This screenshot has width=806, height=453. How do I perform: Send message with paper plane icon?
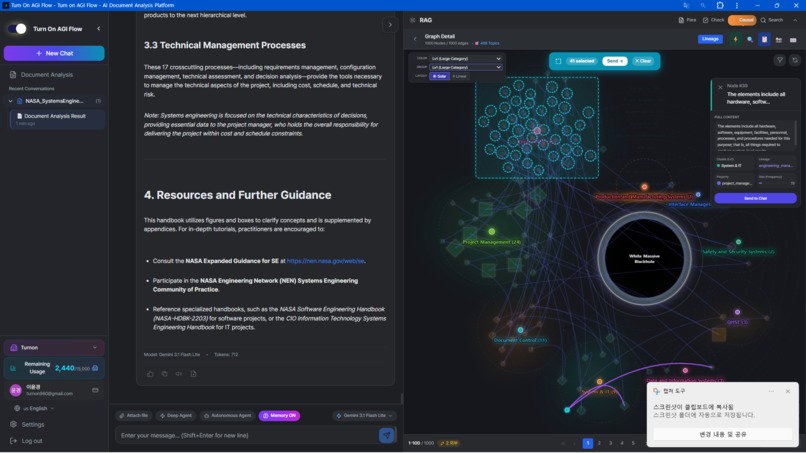pos(387,436)
